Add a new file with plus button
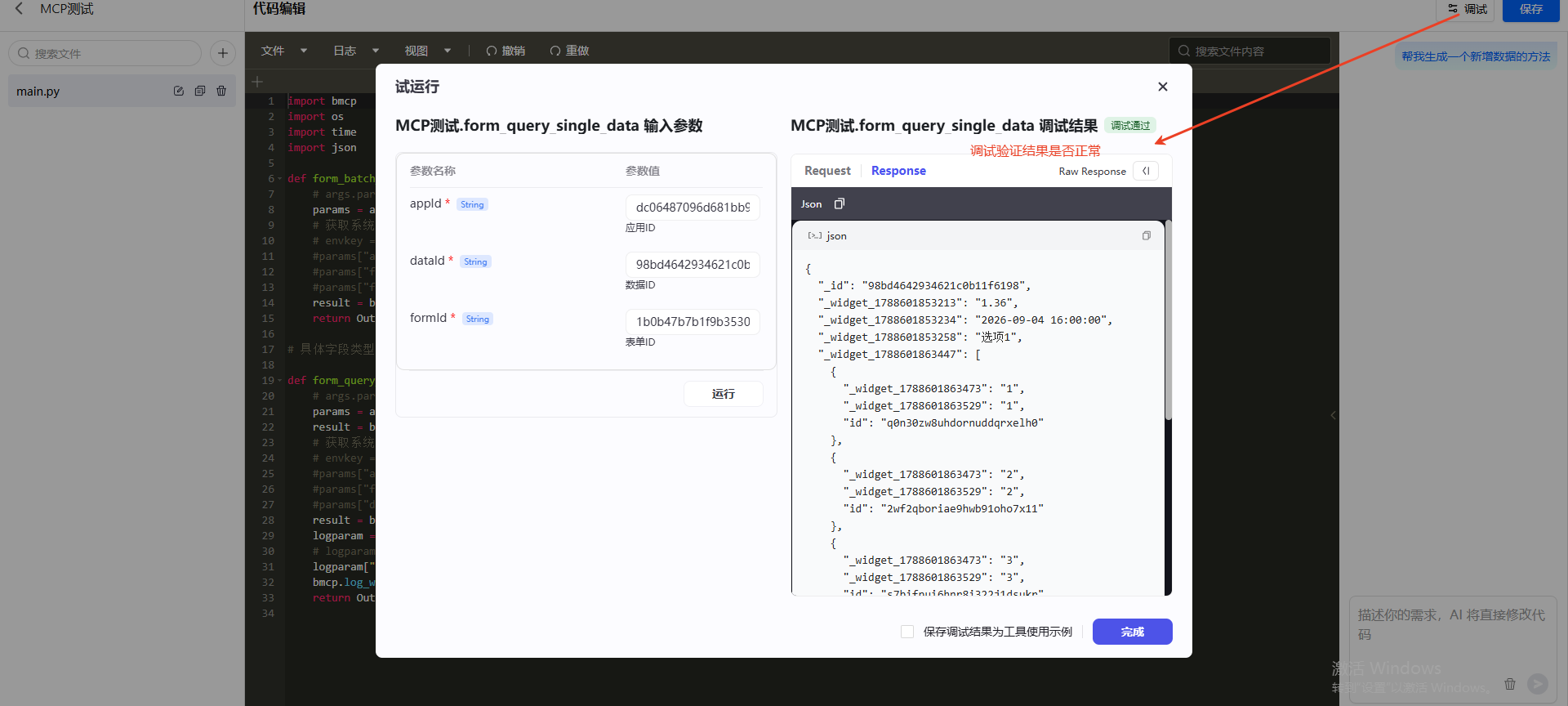The width and height of the screenshot is (1568, 706). coord(223,53)
